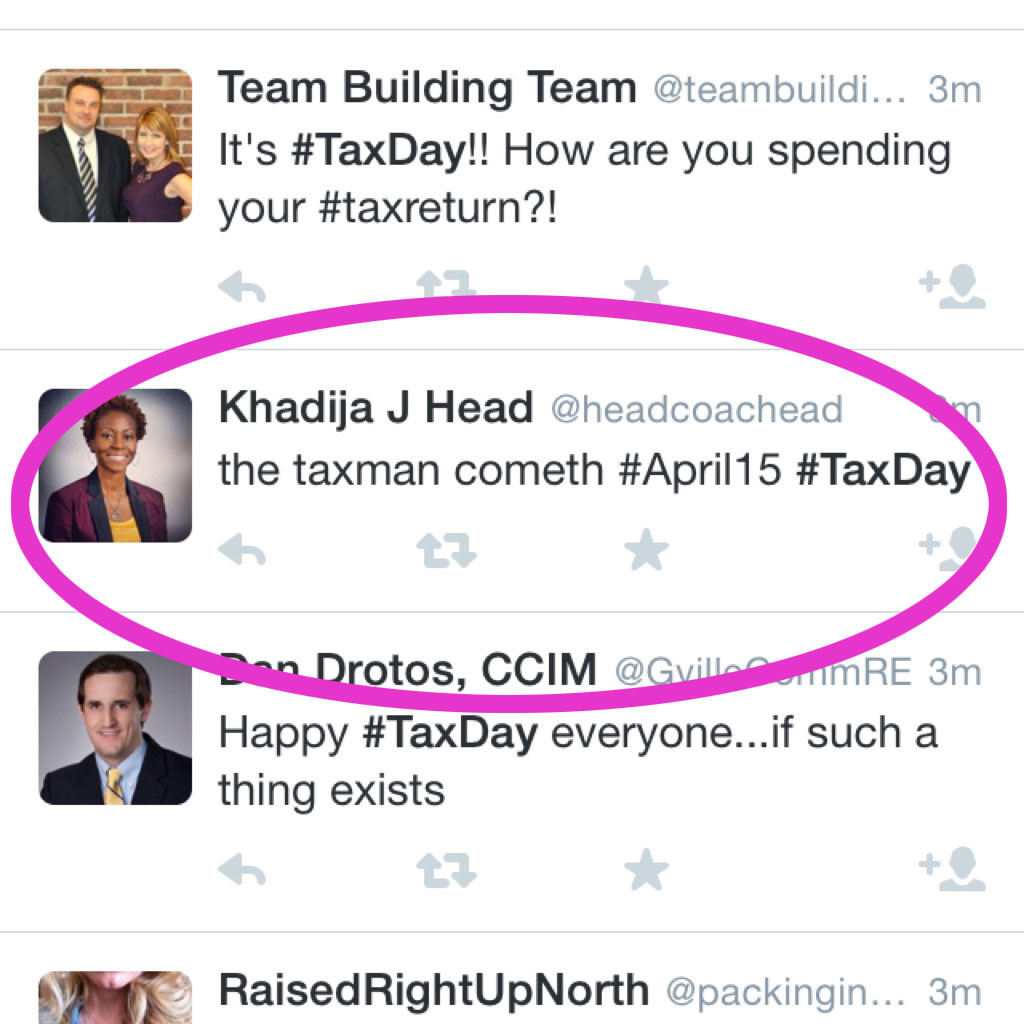Favorite Drotos's Happy TaxDay tweet
Screen dimensions: 1024x1024
(646, 869)
